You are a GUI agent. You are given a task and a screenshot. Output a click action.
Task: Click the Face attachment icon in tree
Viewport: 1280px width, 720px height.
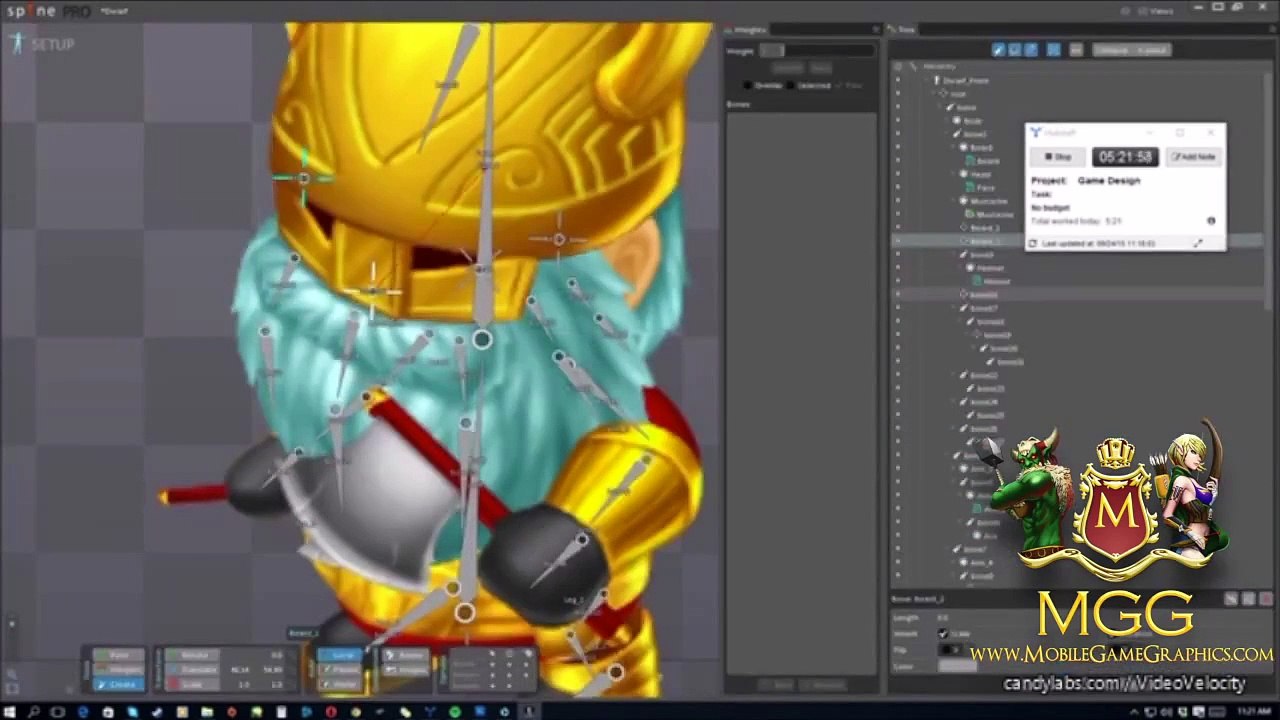coord(971,187)
